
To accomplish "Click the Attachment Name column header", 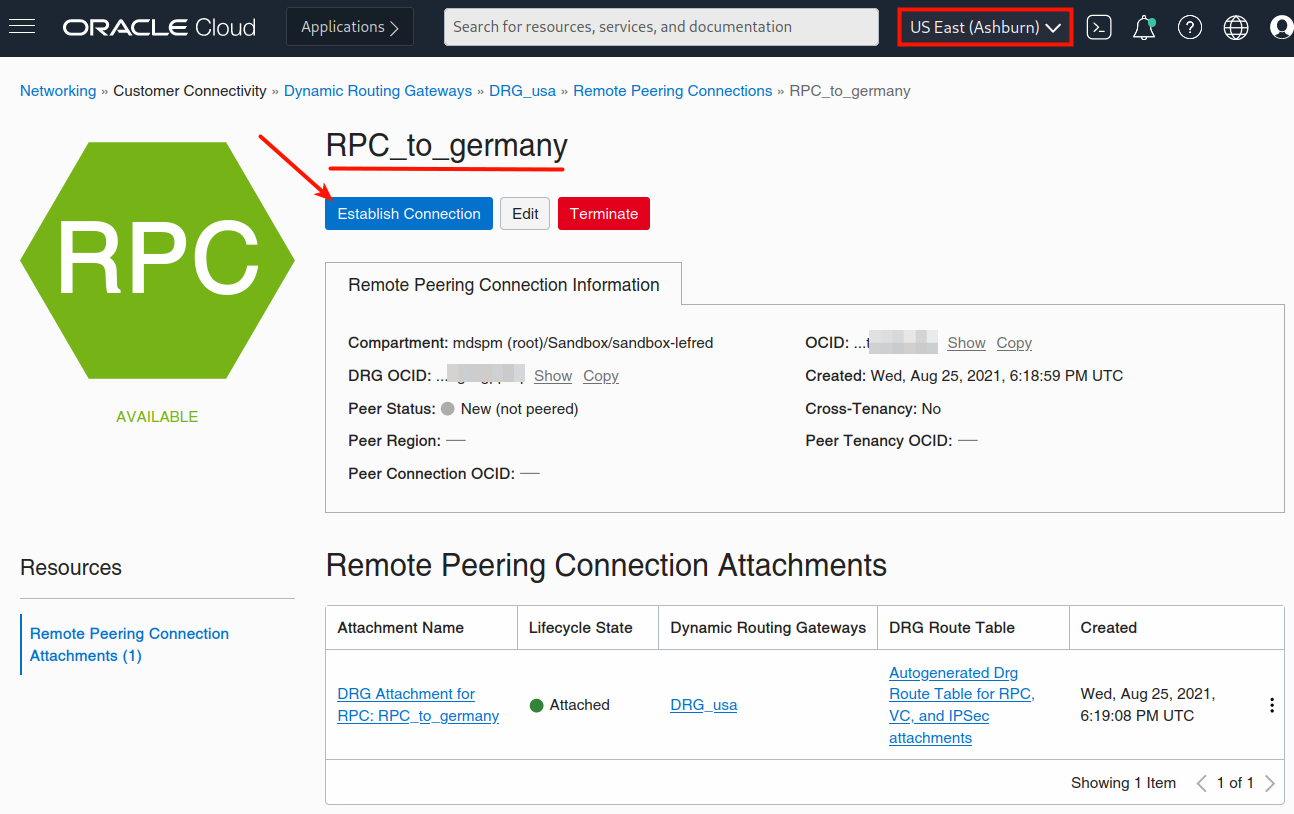I will (401, 628).
